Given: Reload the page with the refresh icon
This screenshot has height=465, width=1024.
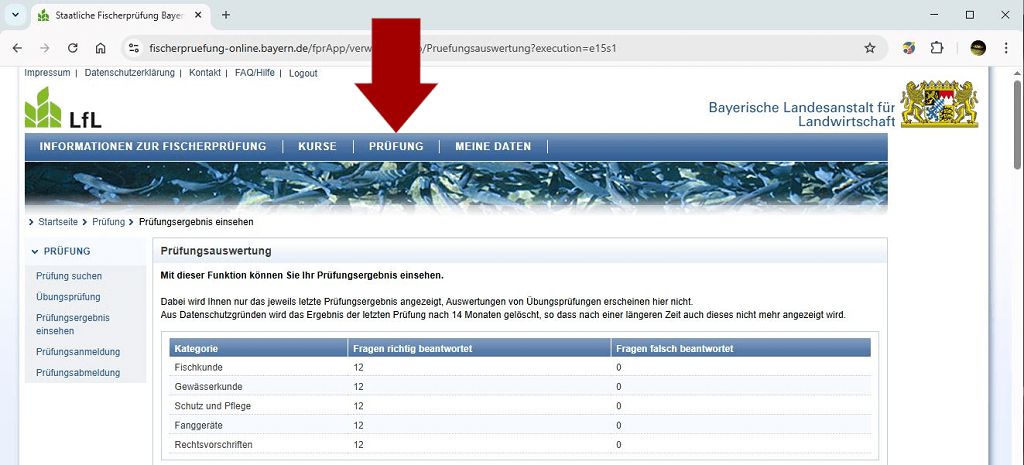Looking at the screenshot, I should click(x=73, y=48).
